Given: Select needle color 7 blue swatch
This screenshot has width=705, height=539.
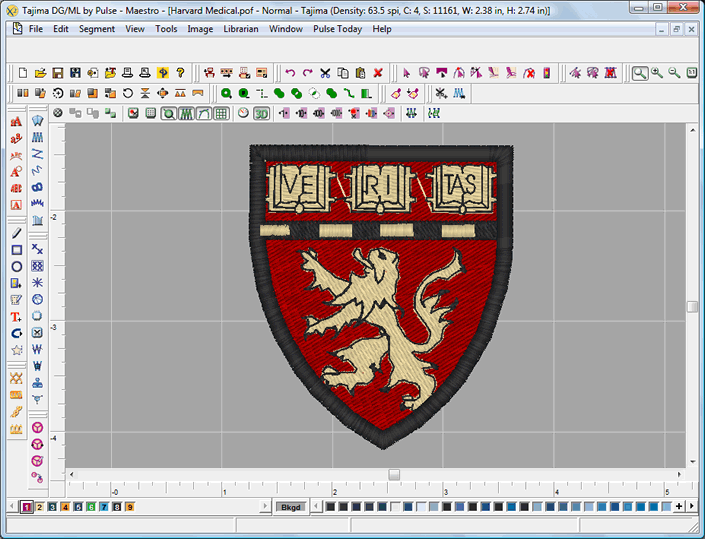Looking at the screenshot, I should click(104, 507).
